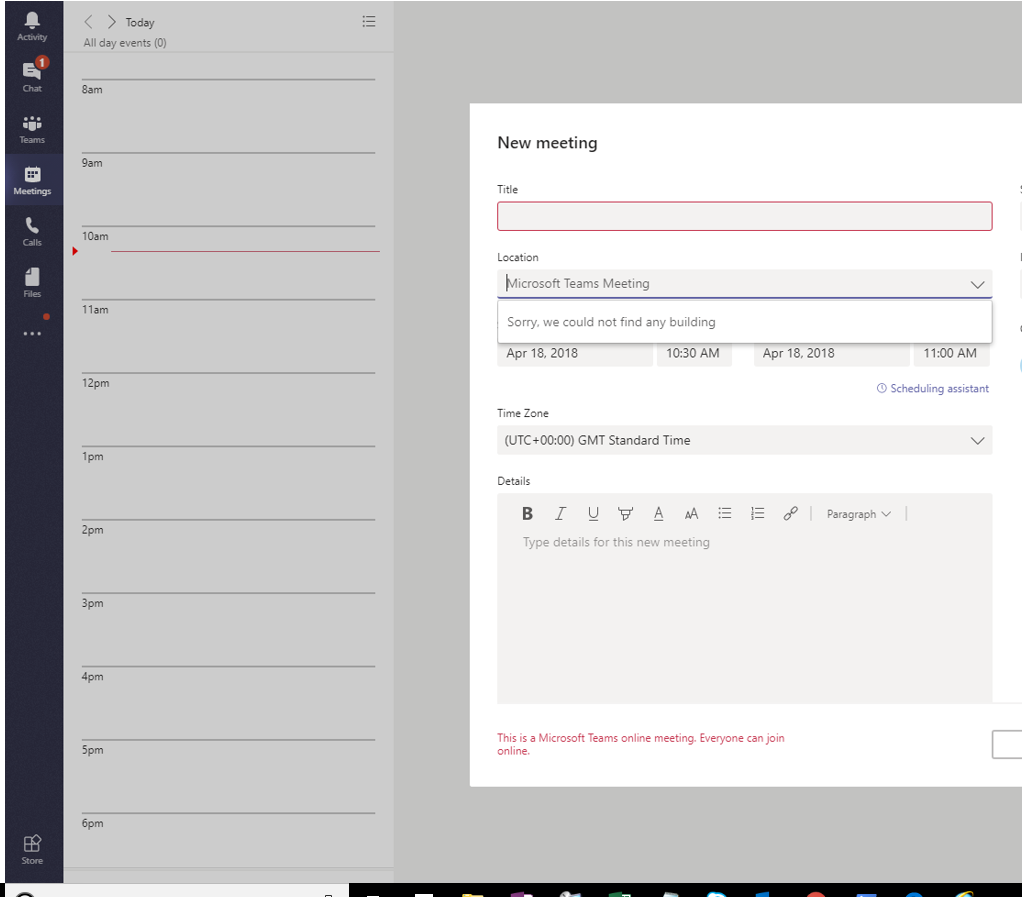Image resolution: width=1022 pixels, height=897 pixels.
Task: Jump to Today in the calendar
Action: (x=140, y=23)
